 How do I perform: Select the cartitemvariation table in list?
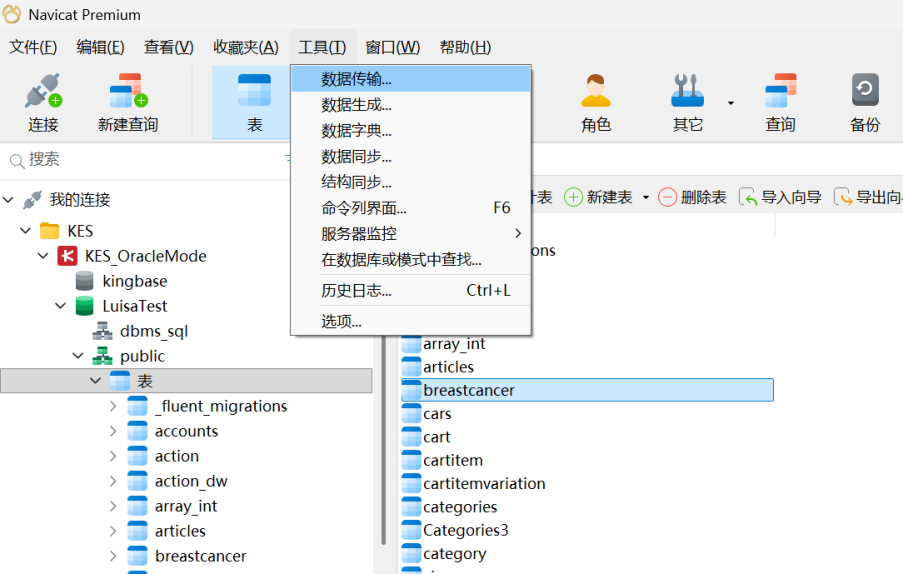484,483
